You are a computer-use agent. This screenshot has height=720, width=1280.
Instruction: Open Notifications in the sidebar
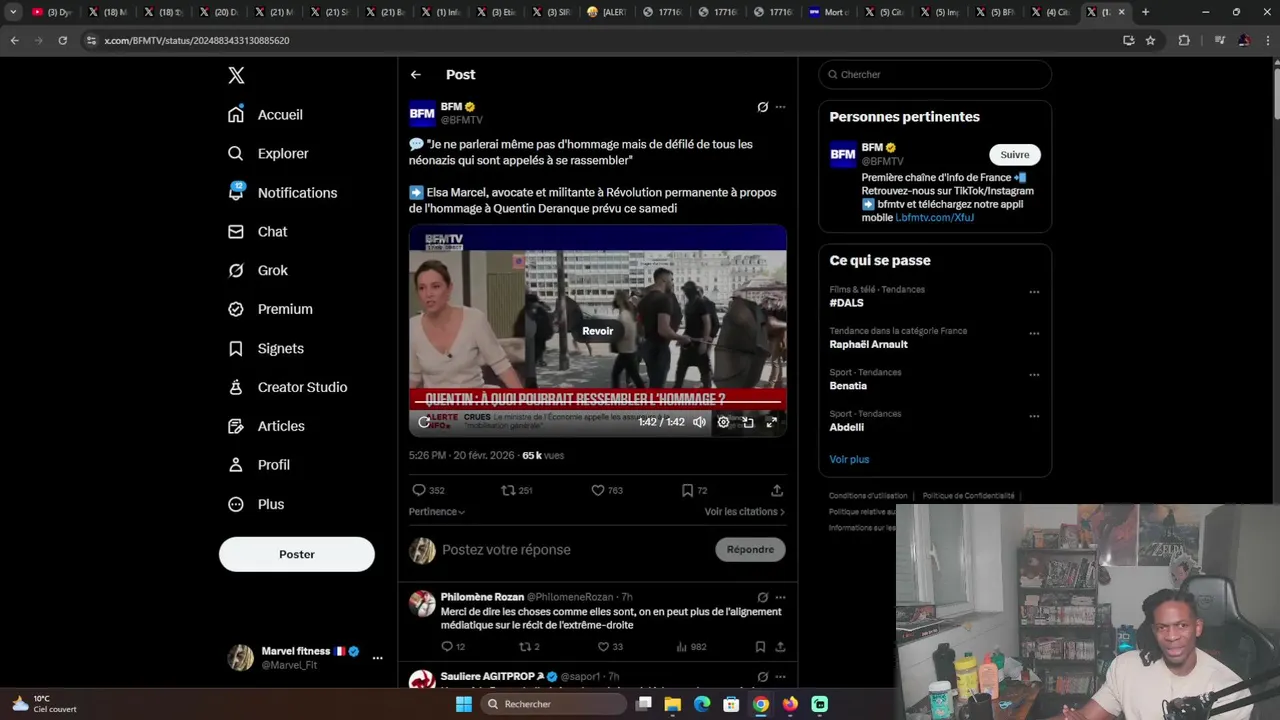282,192
